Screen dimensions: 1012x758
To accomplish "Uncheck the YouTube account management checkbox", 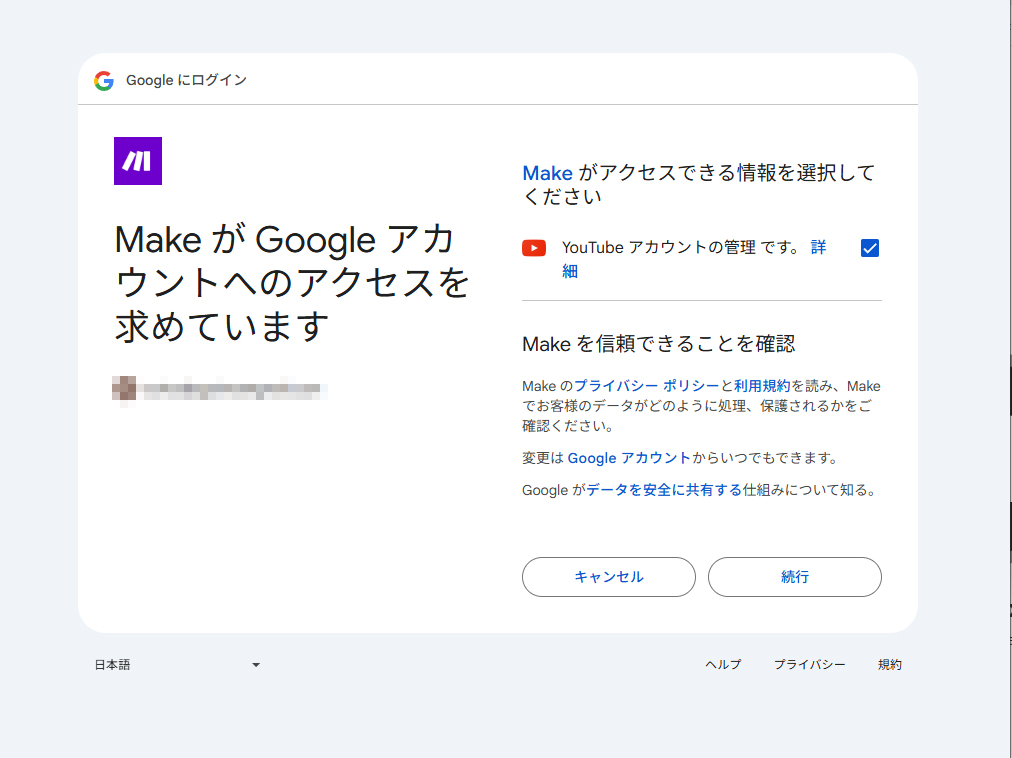I will (870, 248).
